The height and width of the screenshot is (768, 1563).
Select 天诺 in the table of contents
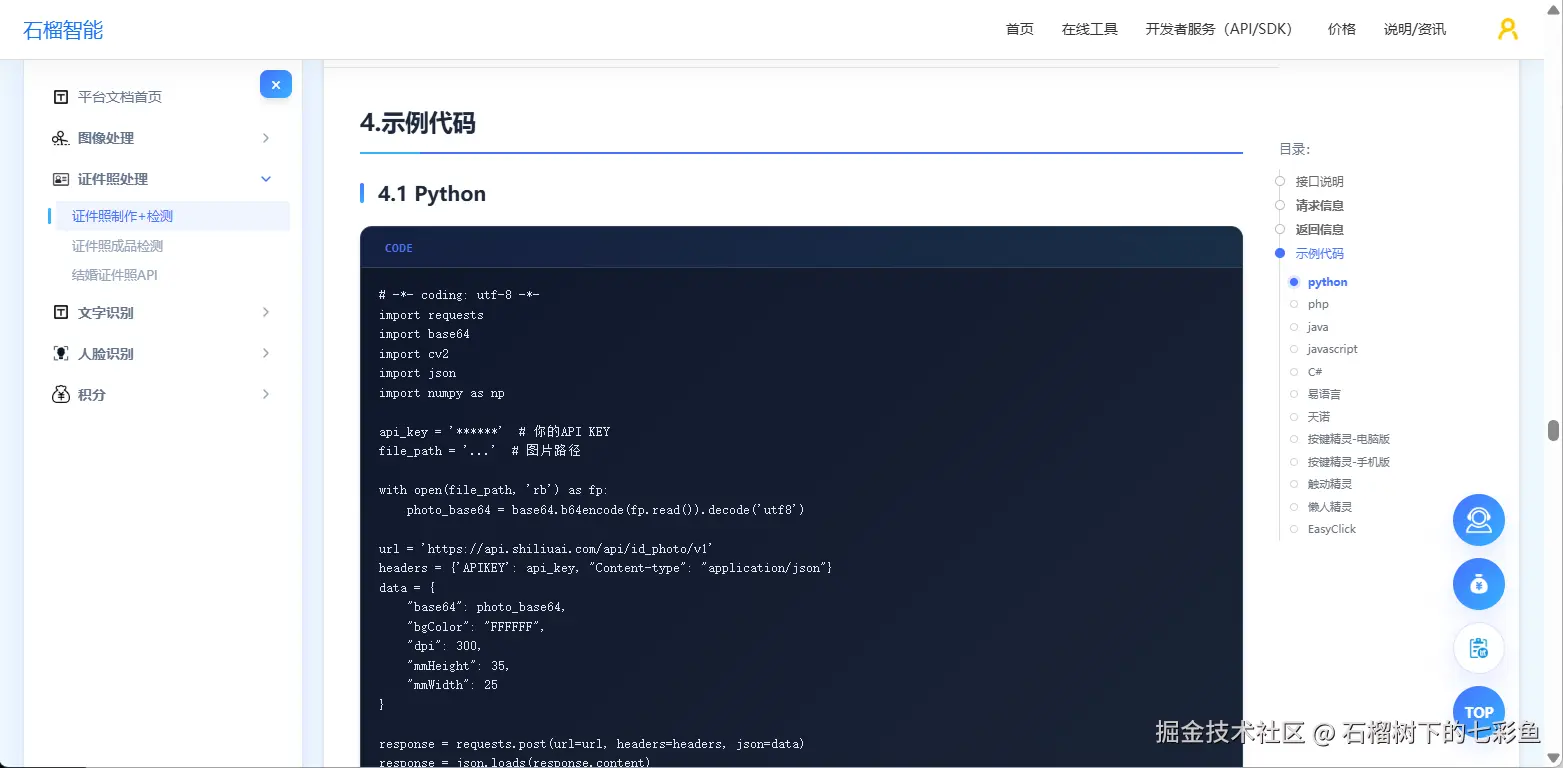[1319, 417]
